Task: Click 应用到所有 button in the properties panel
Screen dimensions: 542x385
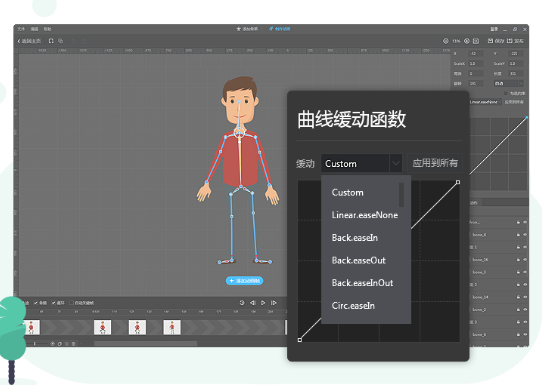Action: click(514, 102)
